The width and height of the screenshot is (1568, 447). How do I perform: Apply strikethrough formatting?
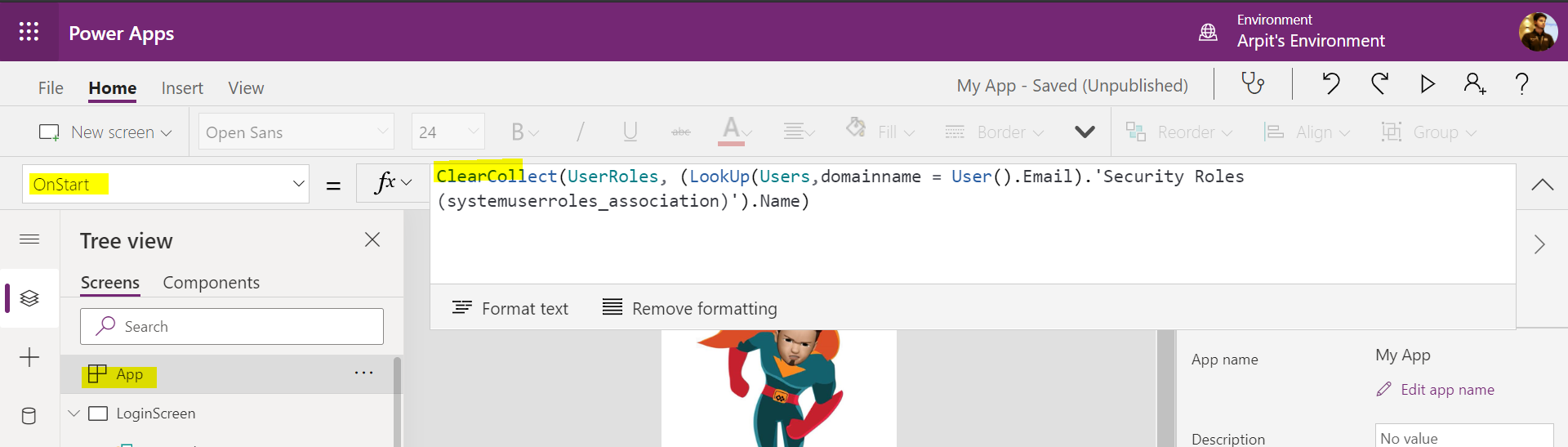pyautogui.click(x=680, y=132)
